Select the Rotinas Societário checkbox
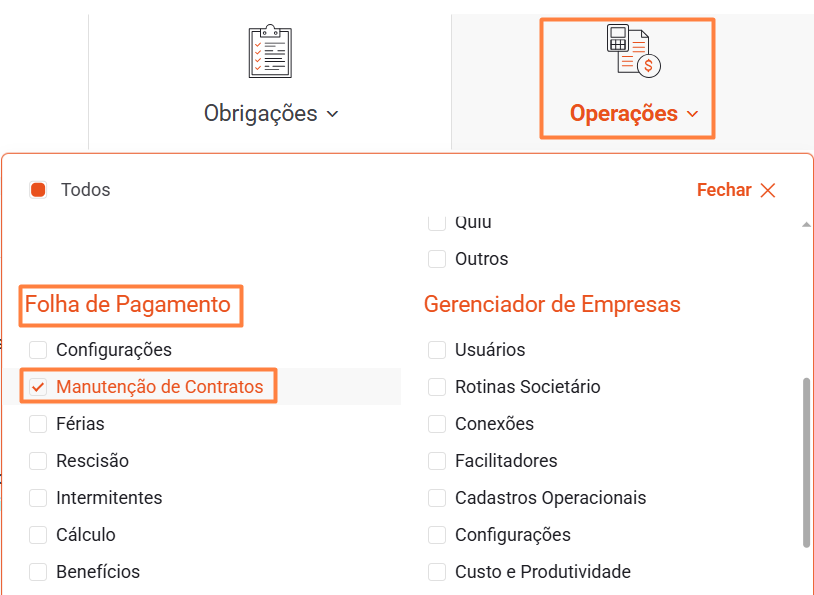 437,387
